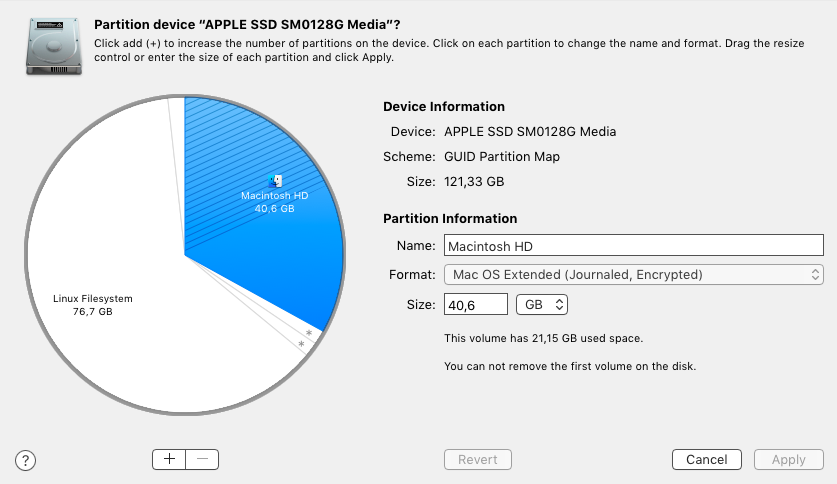
Task: Click the Finder icon in Macintosh HD slice
Action: pos(275,181)
